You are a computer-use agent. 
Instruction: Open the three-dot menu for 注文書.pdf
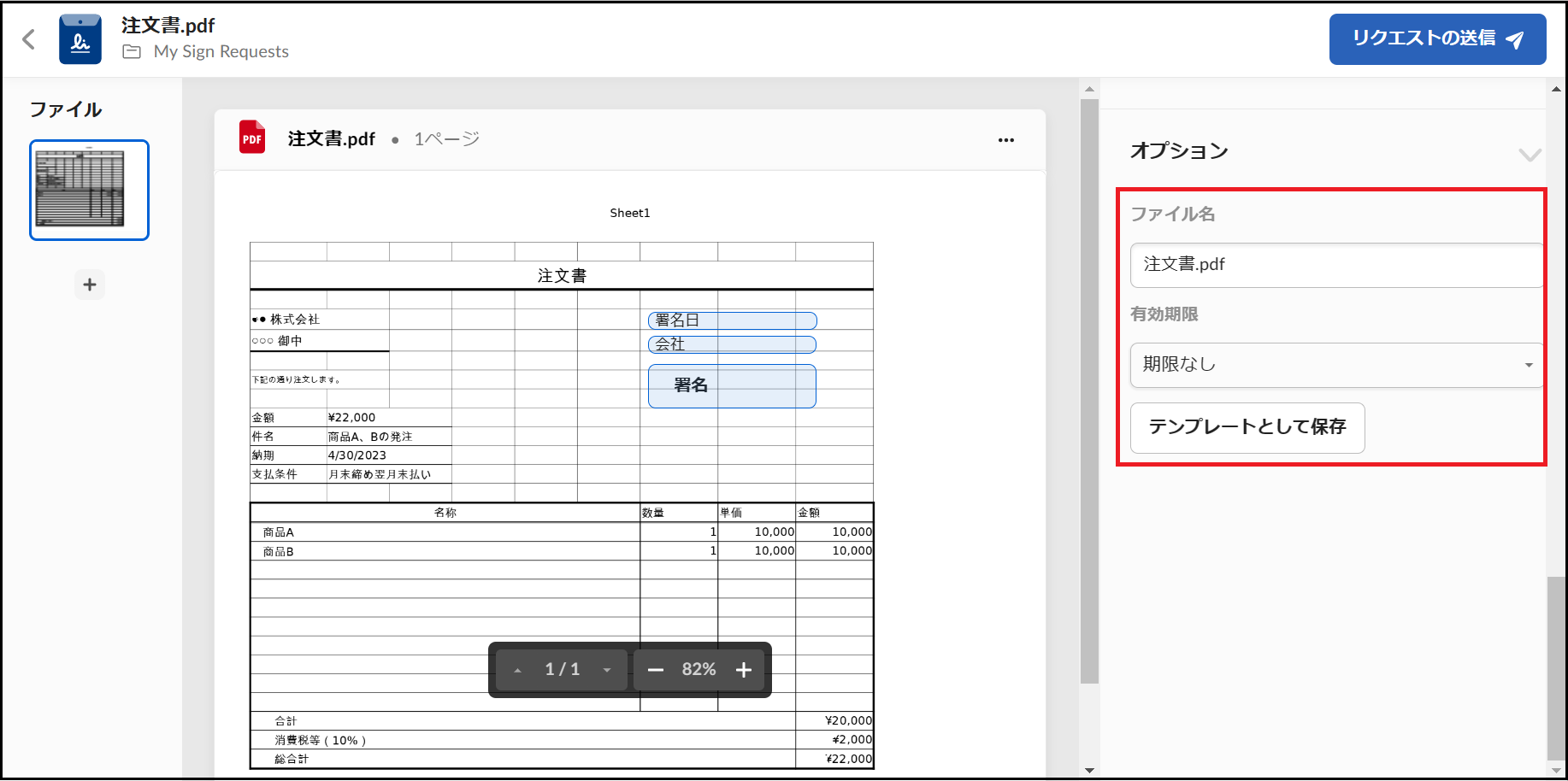(1005, 140)
